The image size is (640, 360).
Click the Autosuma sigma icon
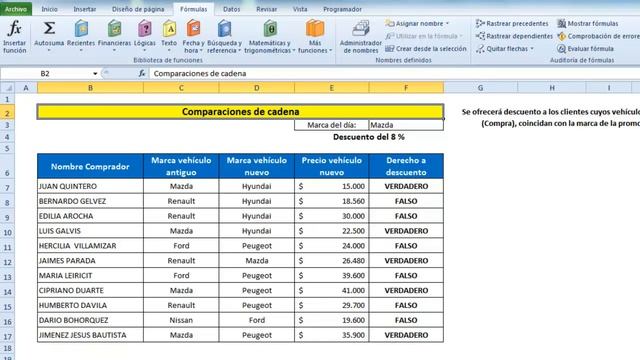point(49,28)
